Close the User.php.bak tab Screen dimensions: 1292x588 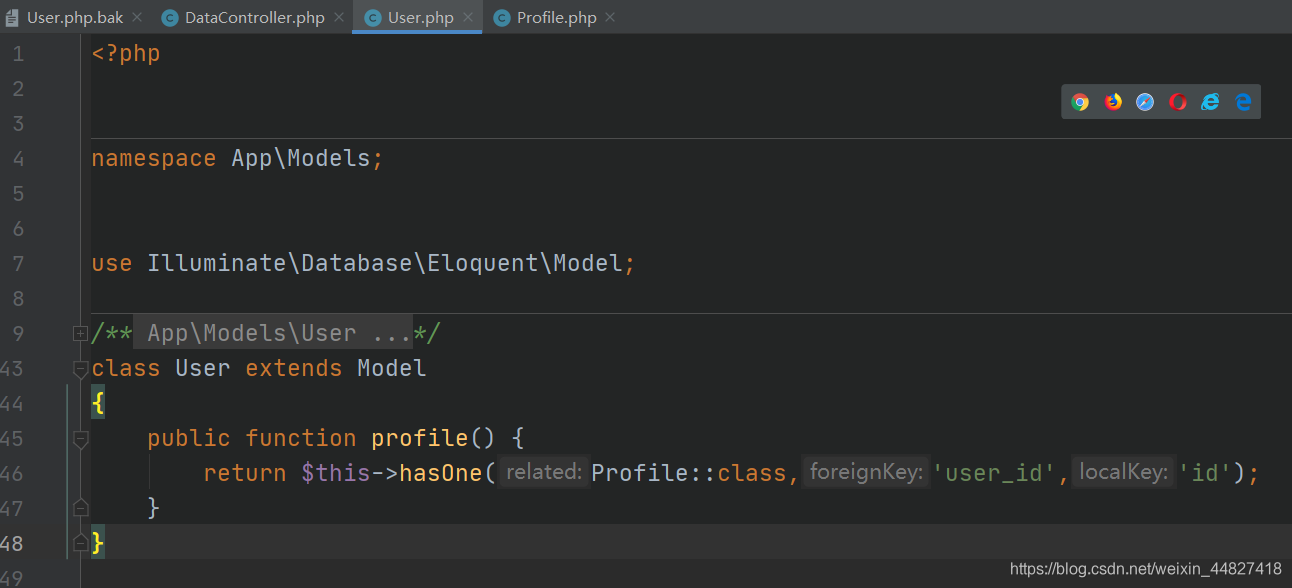tap(137, 17)
